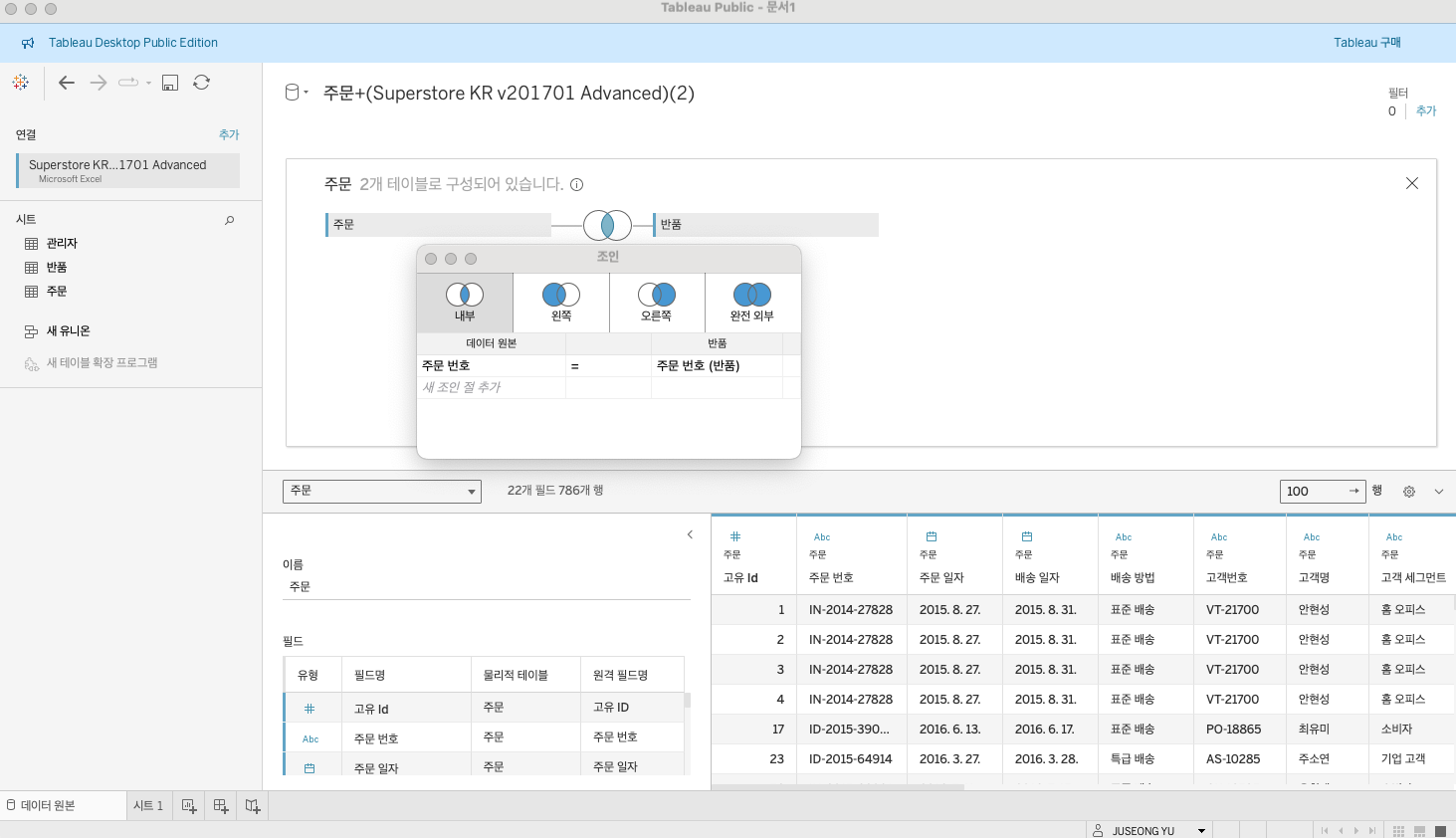Refresh data source with circular arrow icon
Viewport: 1456px width, 838px height.
202,83
